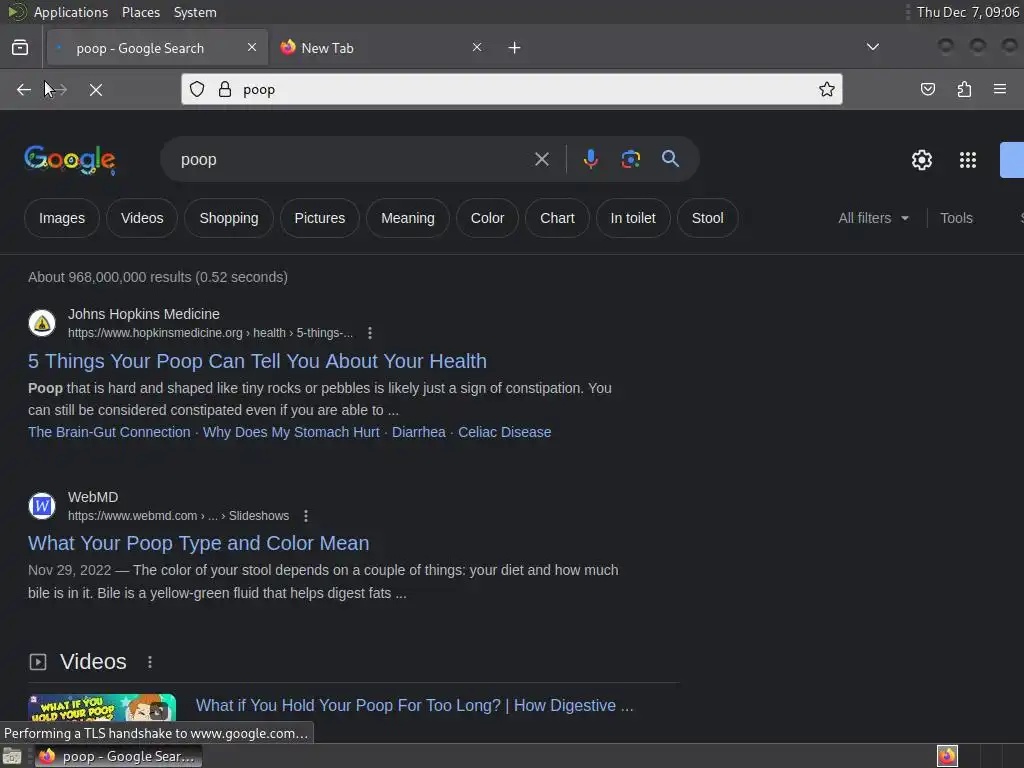Open Google quick settings gear
The width and height of the screenshot is (1024, 768).
click(921, 160)
